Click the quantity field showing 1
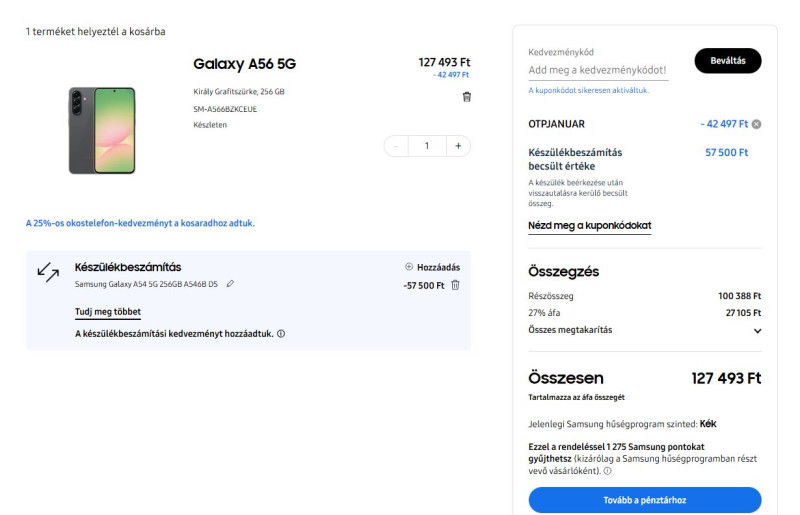This screenshot has width=800, height=515. point(427,146)
